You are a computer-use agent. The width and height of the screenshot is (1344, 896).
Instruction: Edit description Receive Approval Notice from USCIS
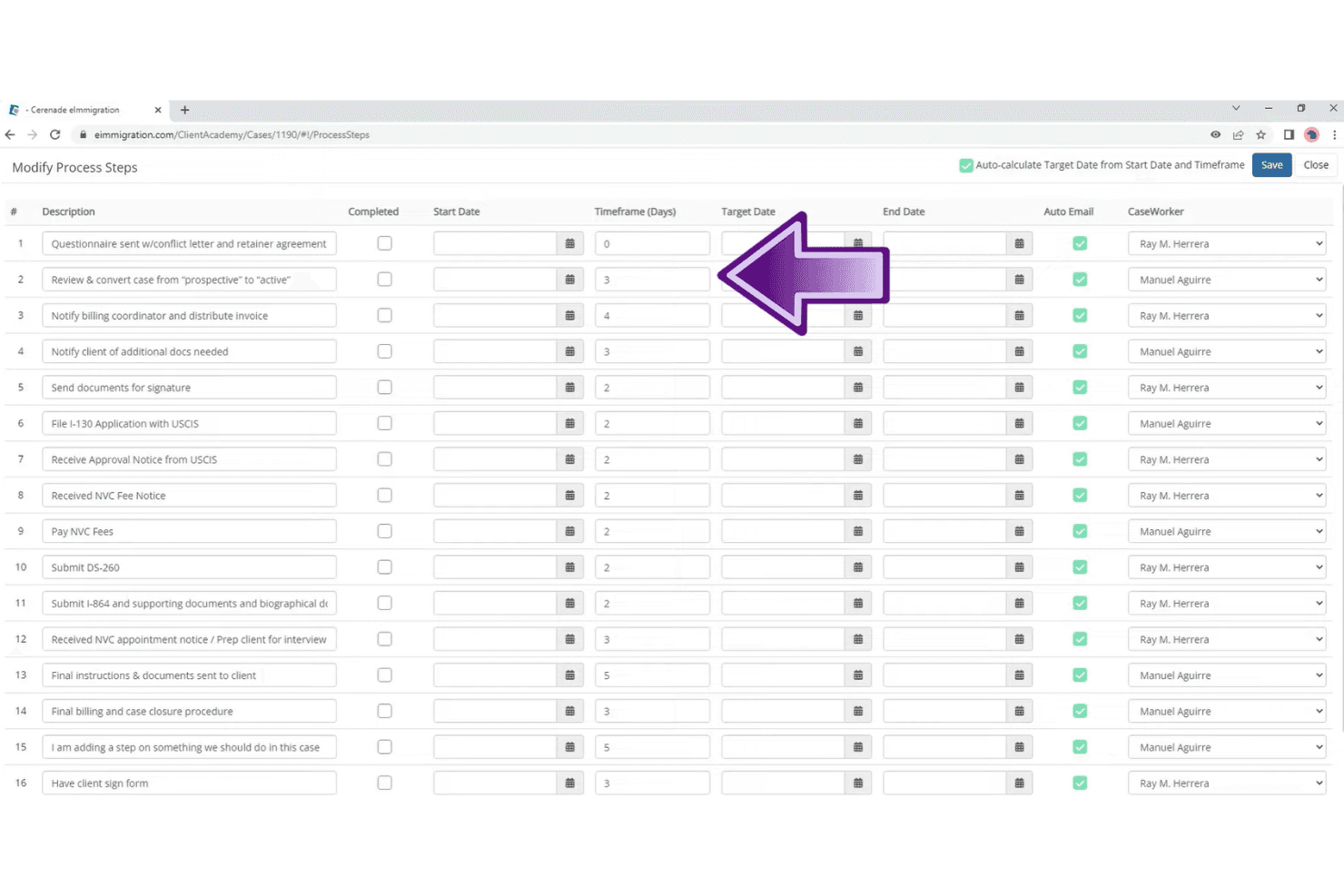(189, 459)
